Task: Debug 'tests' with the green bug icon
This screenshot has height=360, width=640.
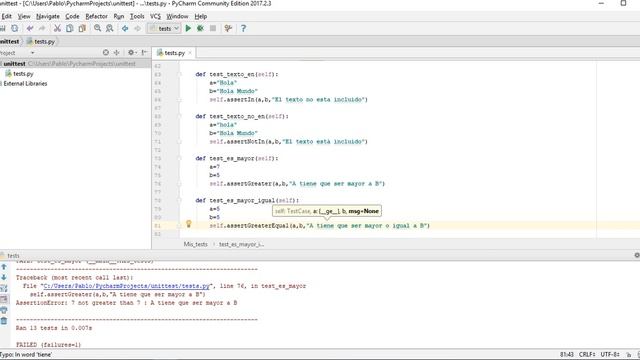Action: 200,29
